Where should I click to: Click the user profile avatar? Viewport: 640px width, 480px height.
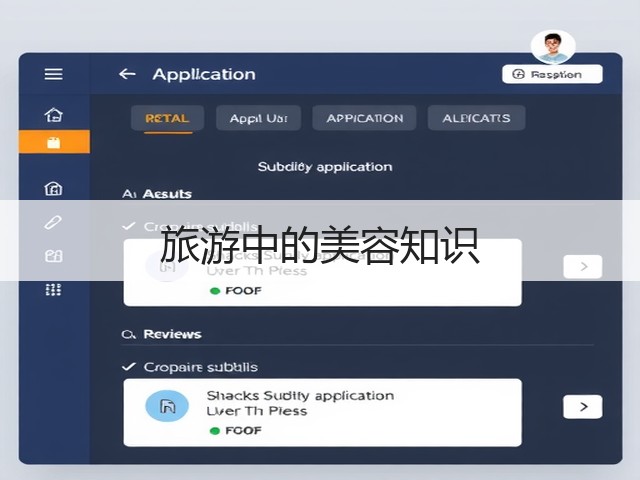coord(553,47)
